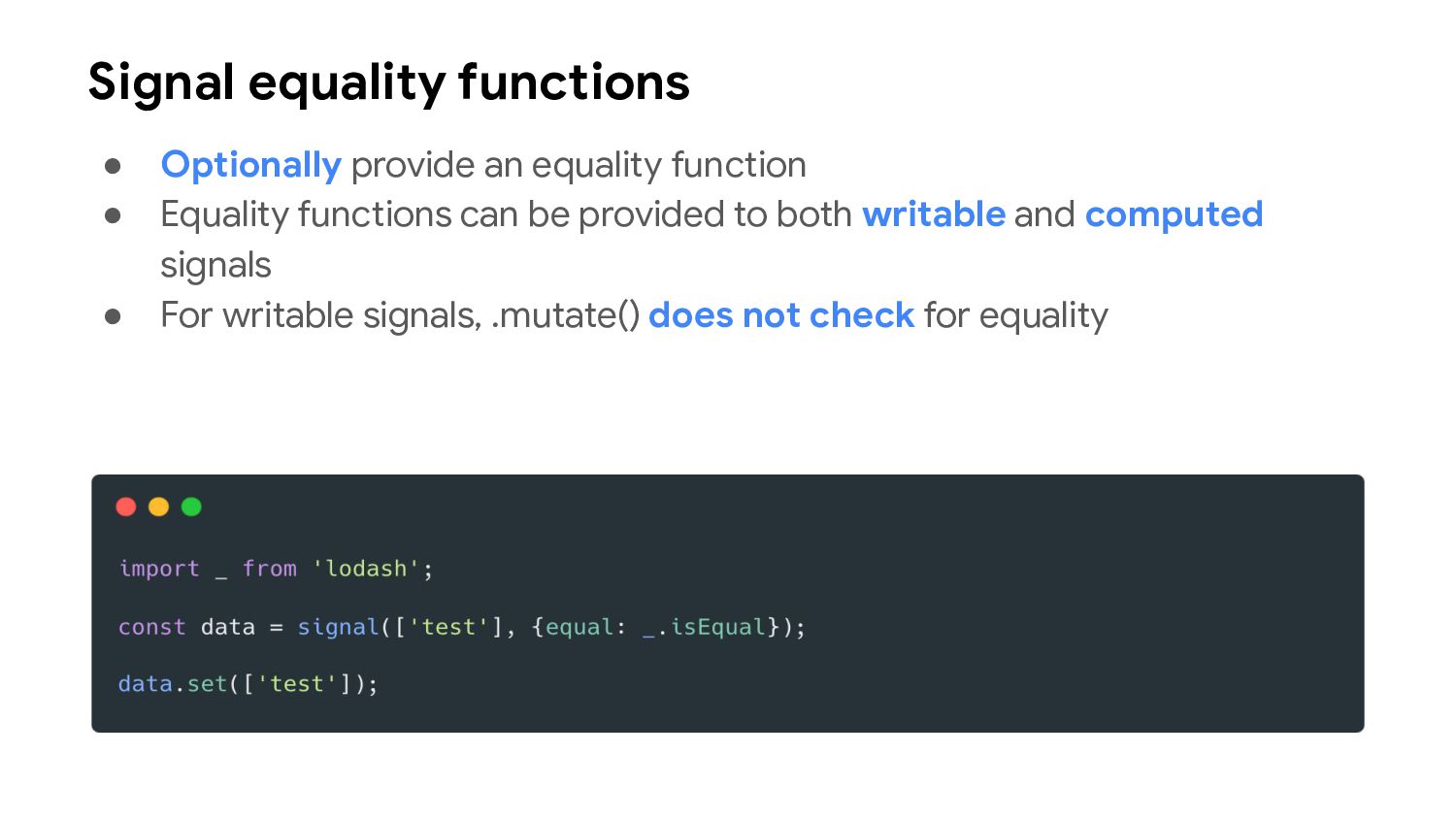Click the third bullet point marker
The width and height of the screenshot is (1456, 819).
point(113,316)
